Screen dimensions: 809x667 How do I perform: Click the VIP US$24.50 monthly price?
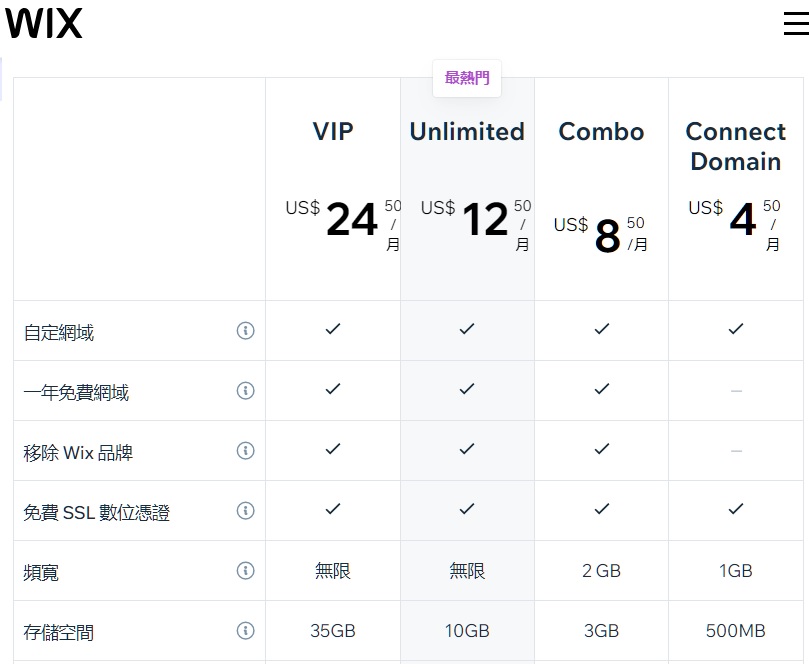pyautogui.click(x=343, y=223)
